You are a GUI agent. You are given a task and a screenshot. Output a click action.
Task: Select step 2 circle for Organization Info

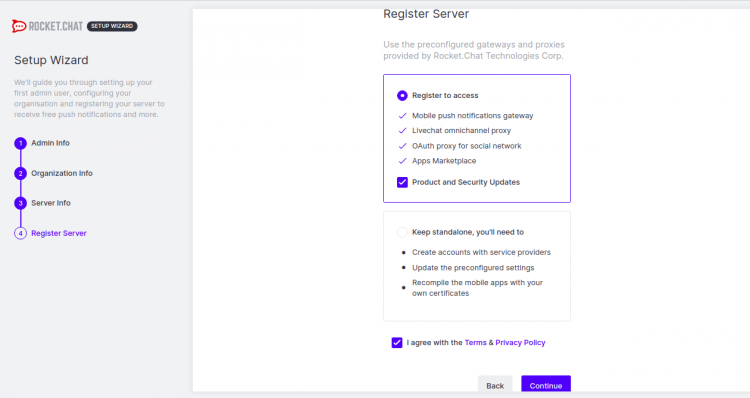(x=21, y=173)
